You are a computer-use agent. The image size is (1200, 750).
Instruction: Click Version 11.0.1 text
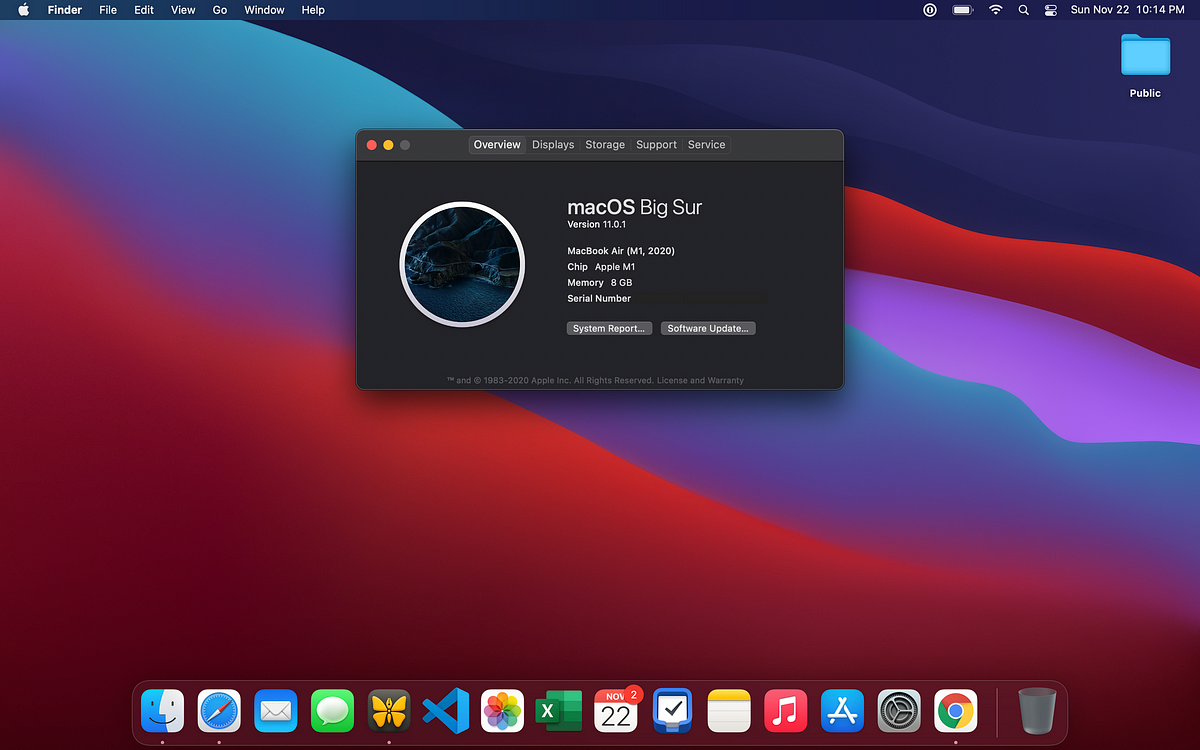pyautogui.click(x=597, y=225)
